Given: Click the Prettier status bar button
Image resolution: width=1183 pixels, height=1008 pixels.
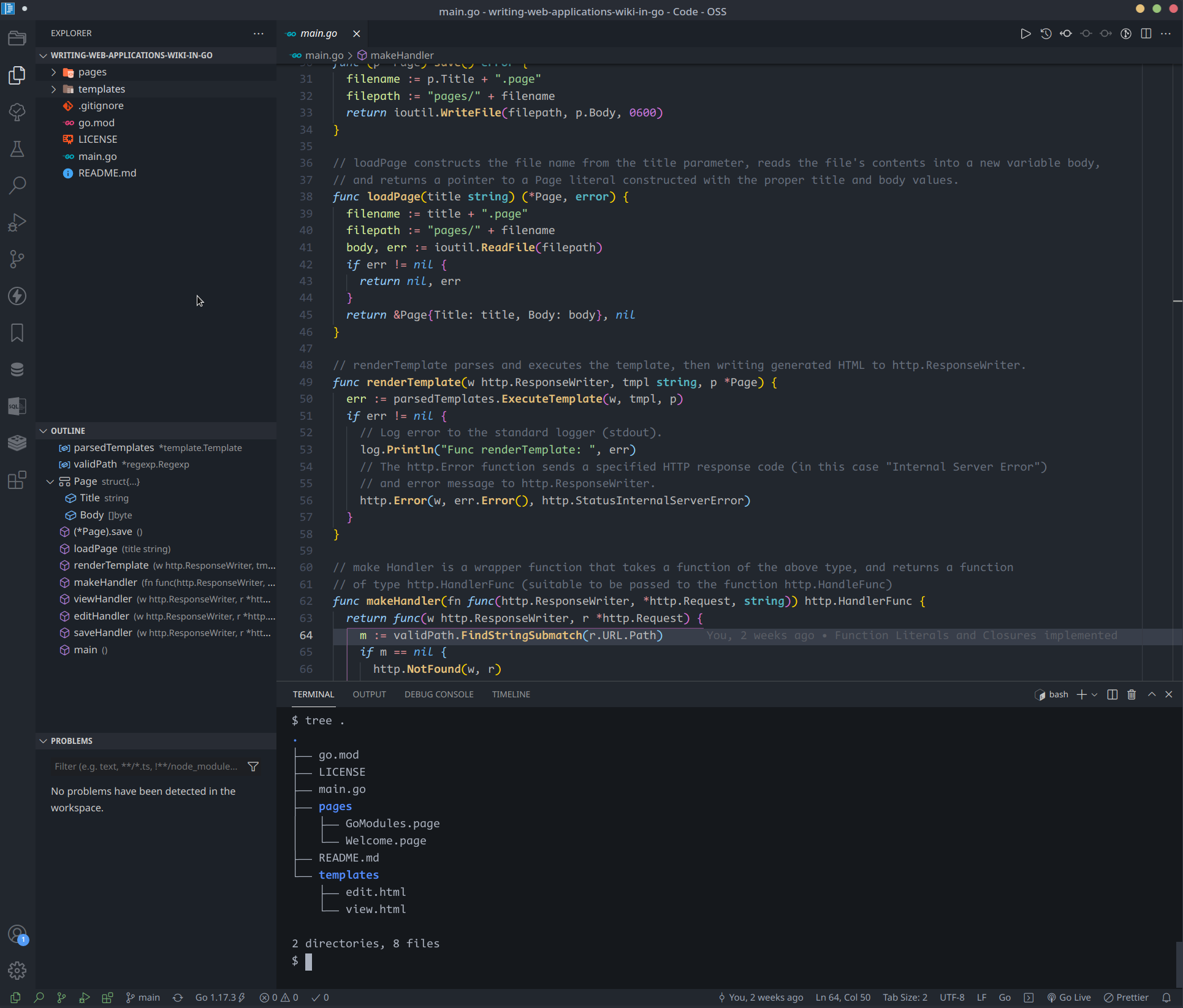Looking at the screenshot, I should [x=1126, y=998].
